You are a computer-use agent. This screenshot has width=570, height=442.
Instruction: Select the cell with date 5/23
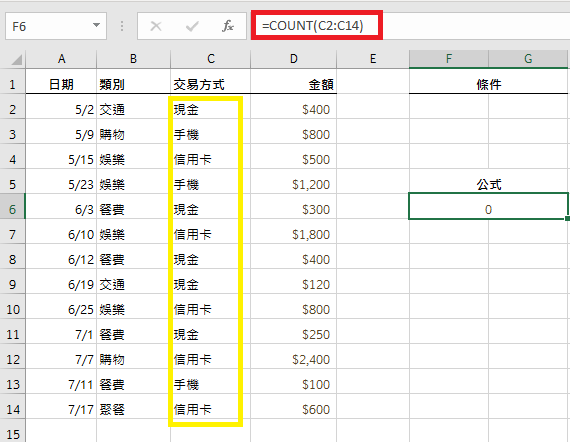coord(61,184)
